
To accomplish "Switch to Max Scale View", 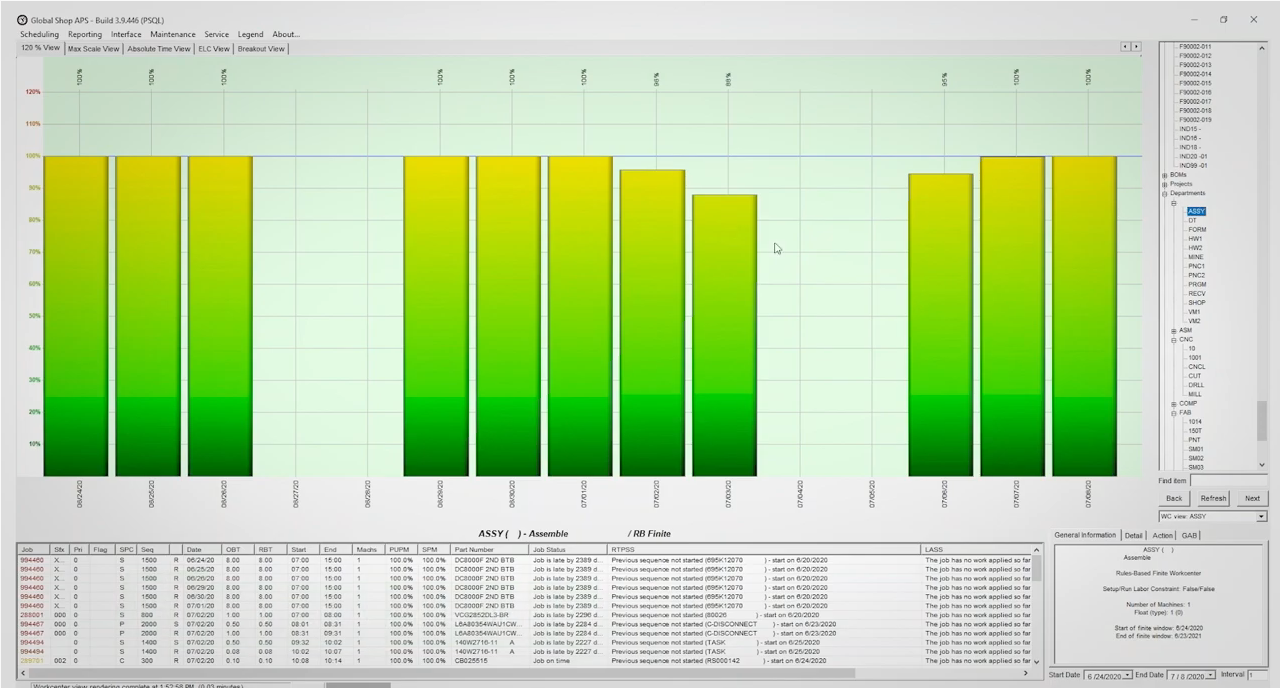I will point(93,48).
